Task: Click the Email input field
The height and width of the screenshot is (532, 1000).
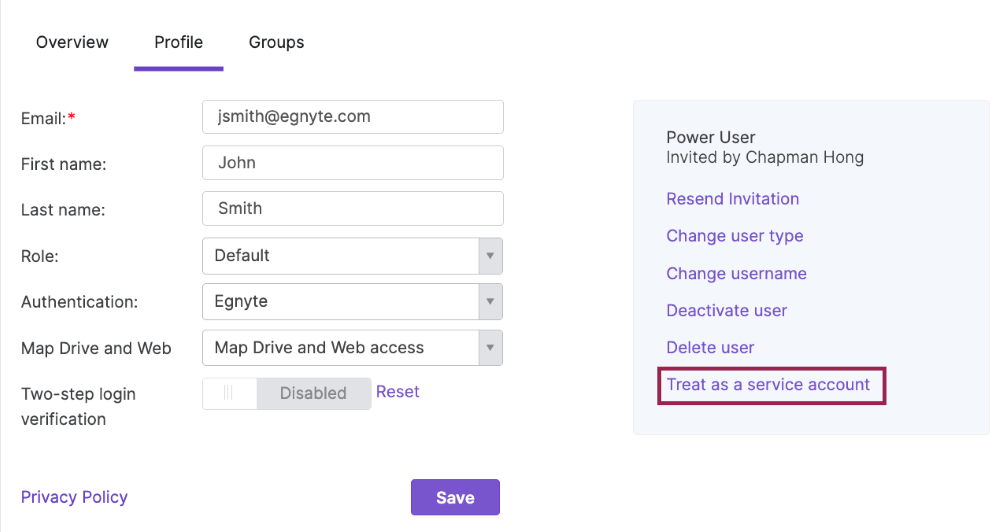Action: coord(352,117)
